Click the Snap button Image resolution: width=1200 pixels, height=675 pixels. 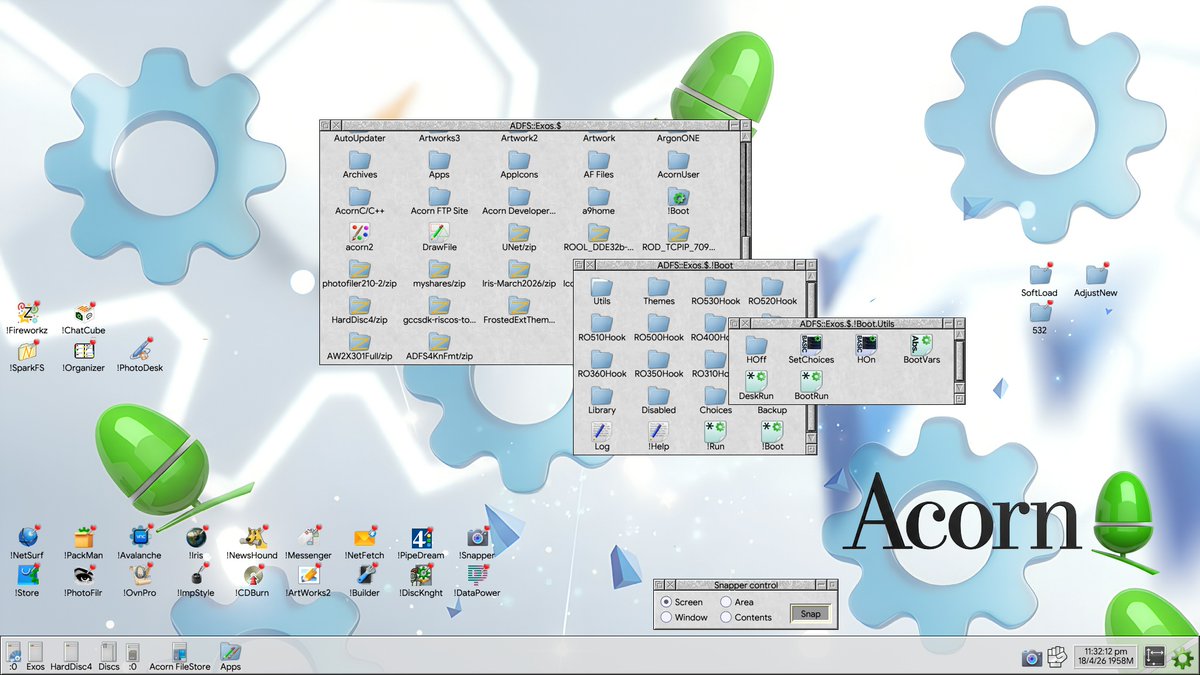click(x=810, y=613)
